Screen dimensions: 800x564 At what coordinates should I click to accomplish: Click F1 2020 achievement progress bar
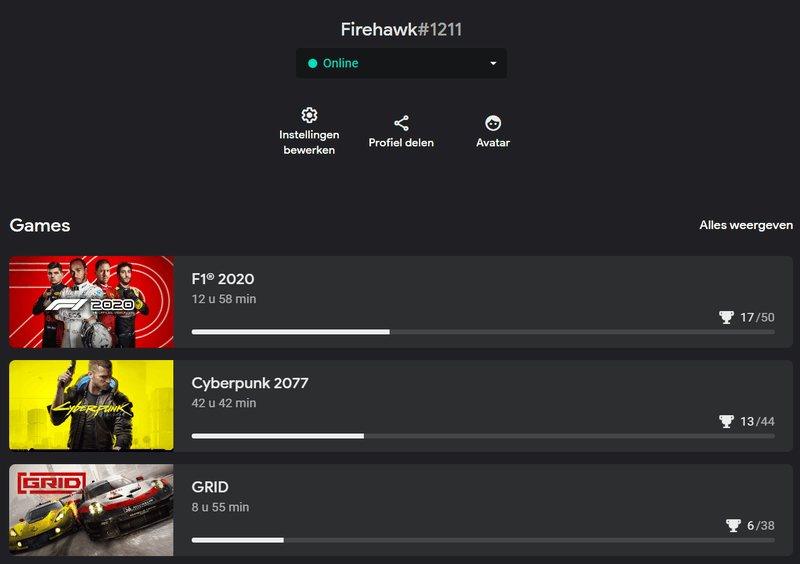483,332
